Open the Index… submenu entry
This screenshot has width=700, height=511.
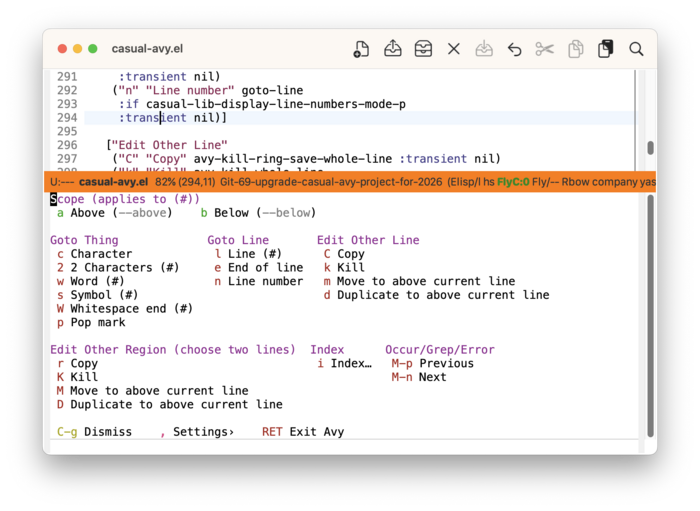pyautogui.click(x=344, y=364)
